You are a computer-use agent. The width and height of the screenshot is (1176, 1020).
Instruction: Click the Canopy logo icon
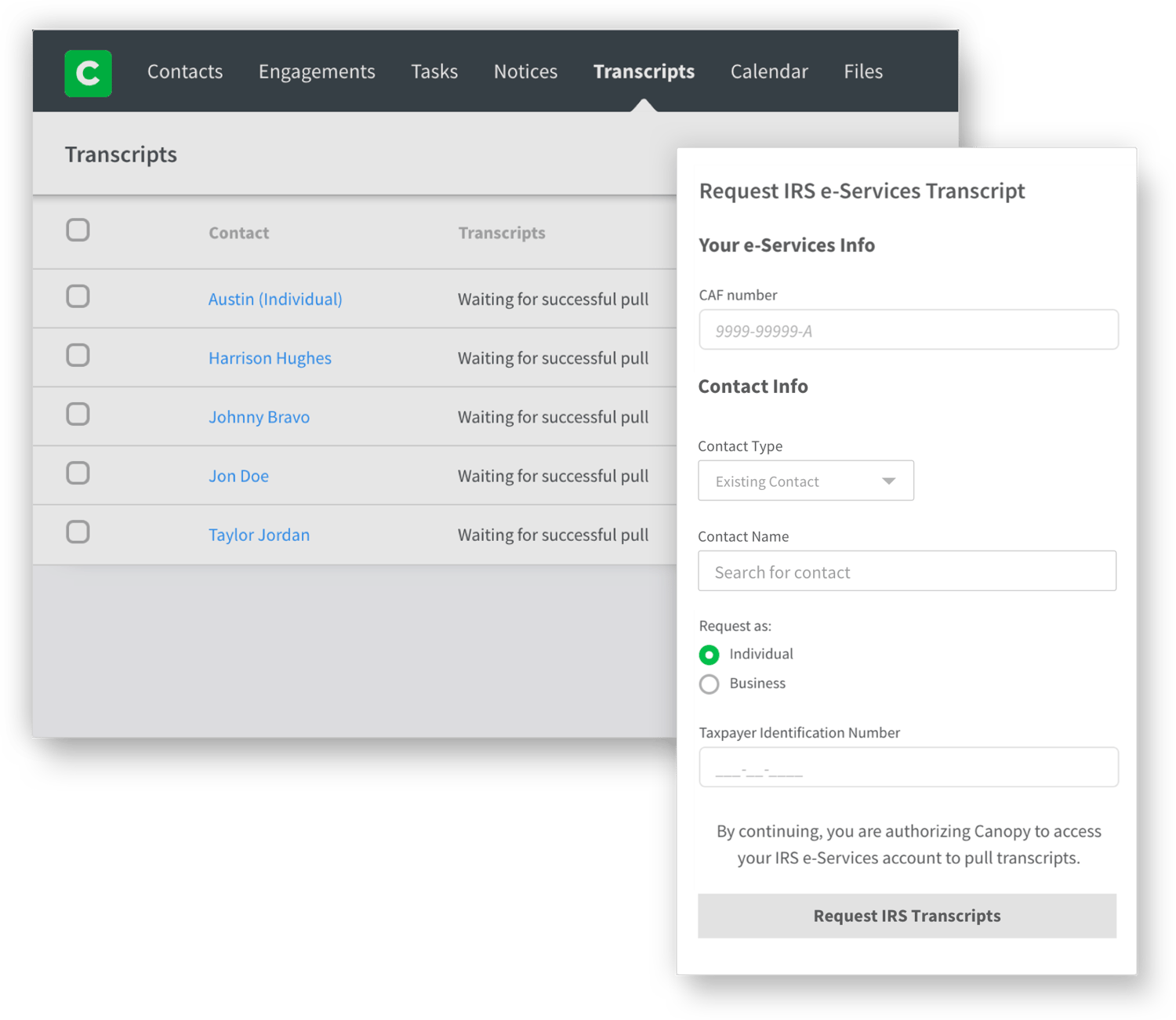[88, 73]
